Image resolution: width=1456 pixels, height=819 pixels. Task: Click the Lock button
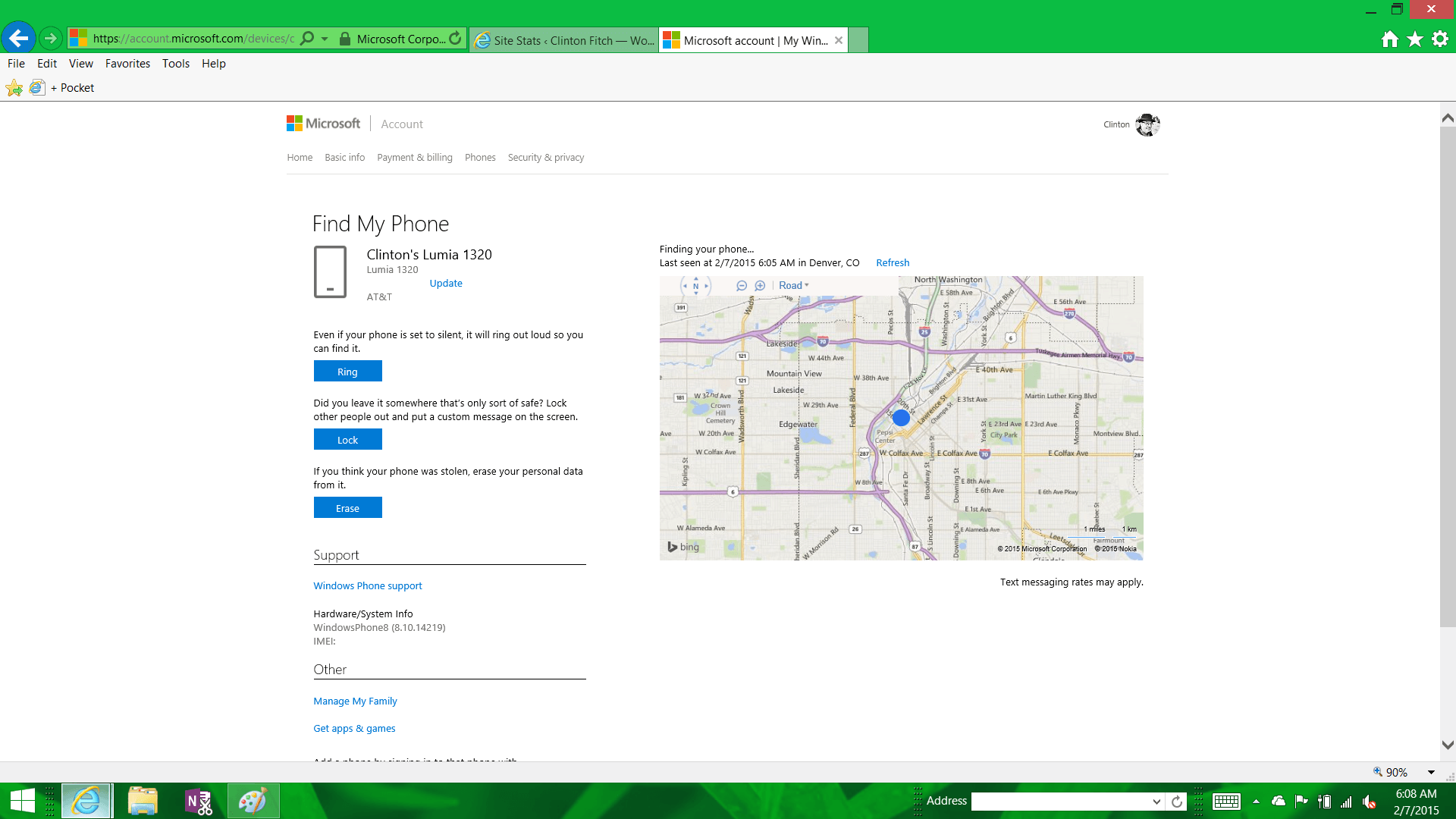348,440
